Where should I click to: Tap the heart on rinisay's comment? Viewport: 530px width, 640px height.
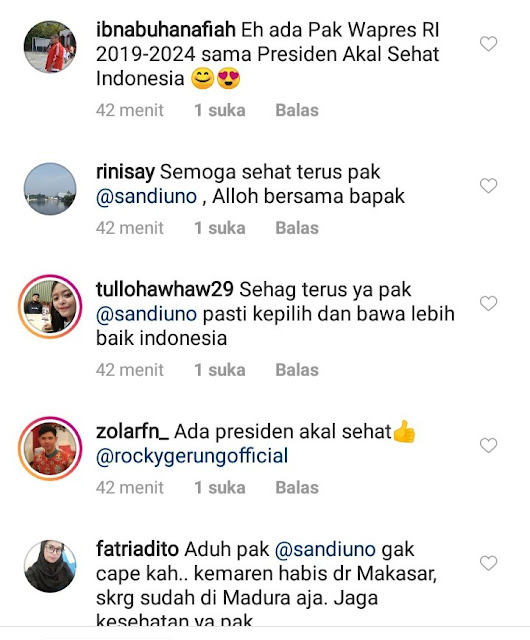(488, 186)
